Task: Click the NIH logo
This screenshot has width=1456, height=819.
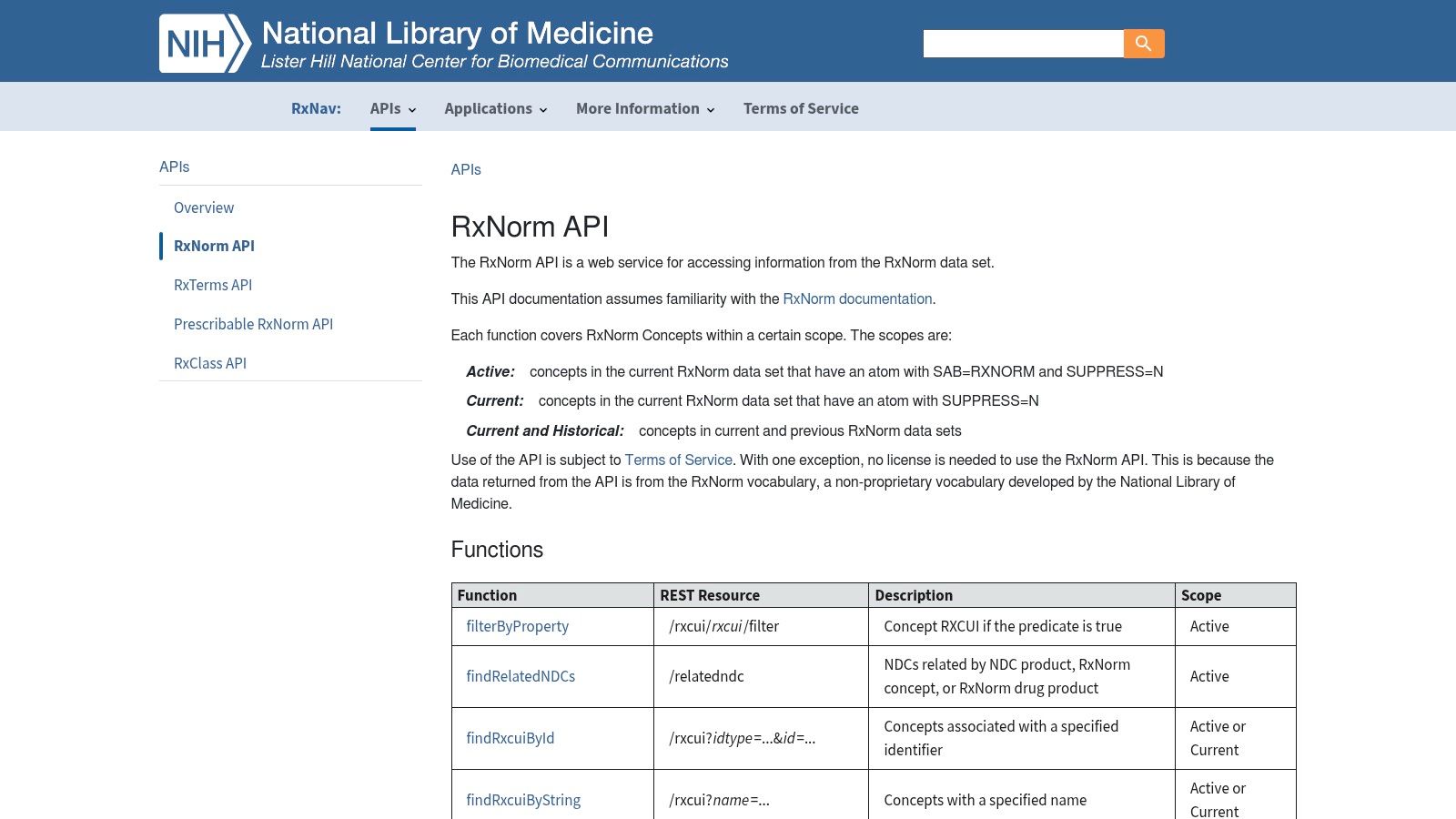Action: pos(205,43)
